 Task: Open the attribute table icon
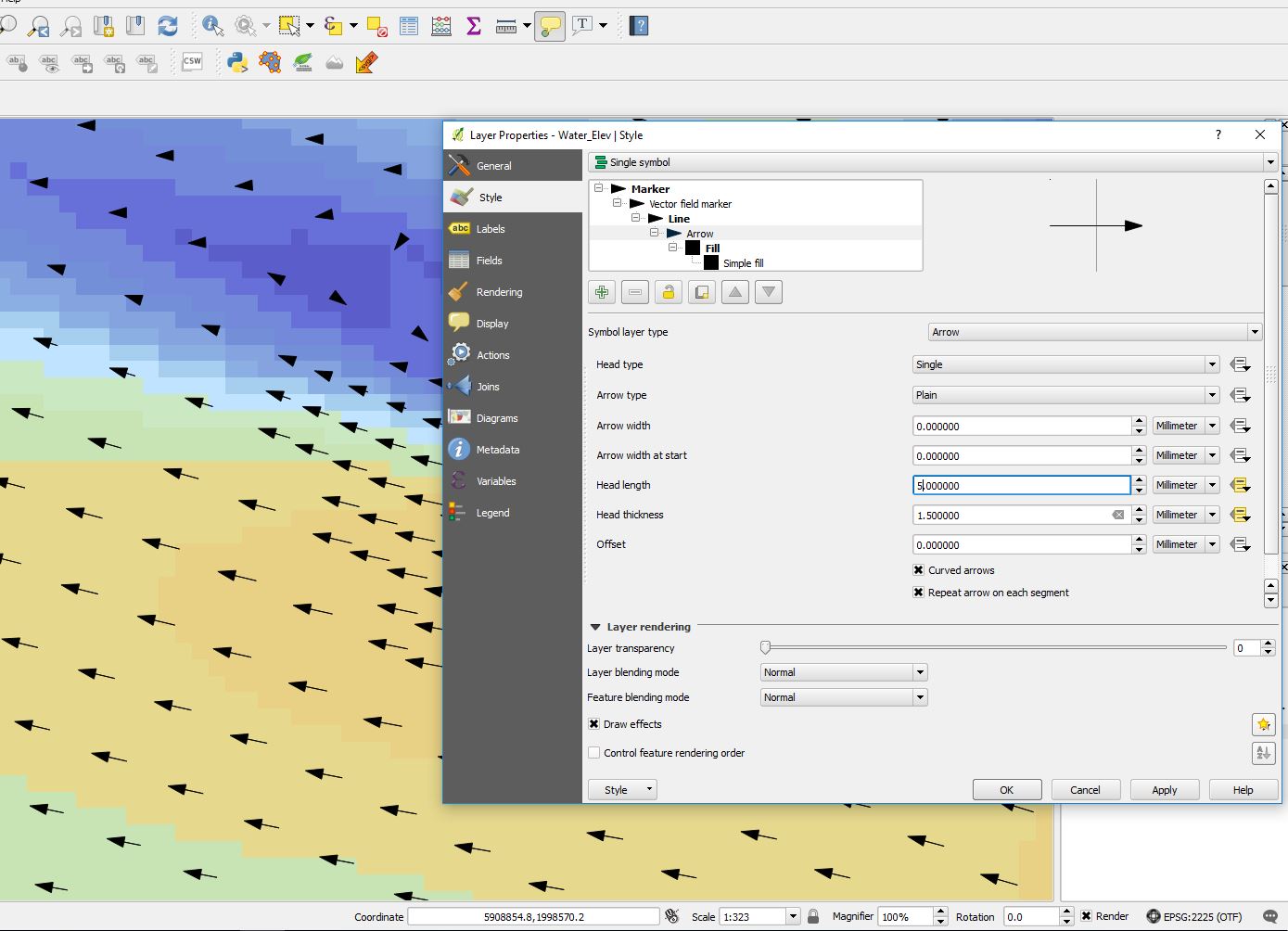[x=409, y=26]
